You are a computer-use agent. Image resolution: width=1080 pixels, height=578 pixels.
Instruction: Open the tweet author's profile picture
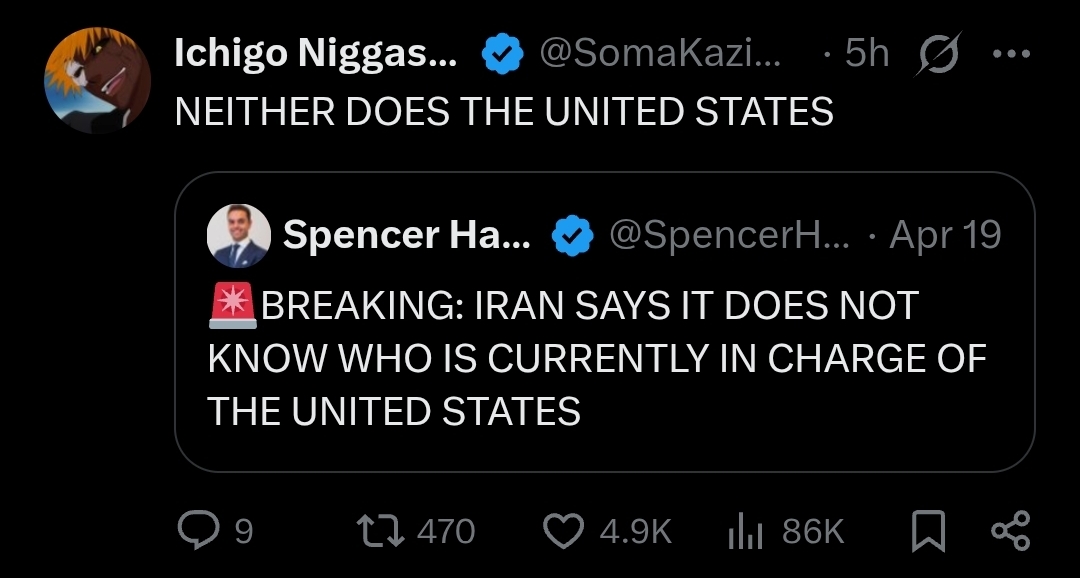pos(97,78)
